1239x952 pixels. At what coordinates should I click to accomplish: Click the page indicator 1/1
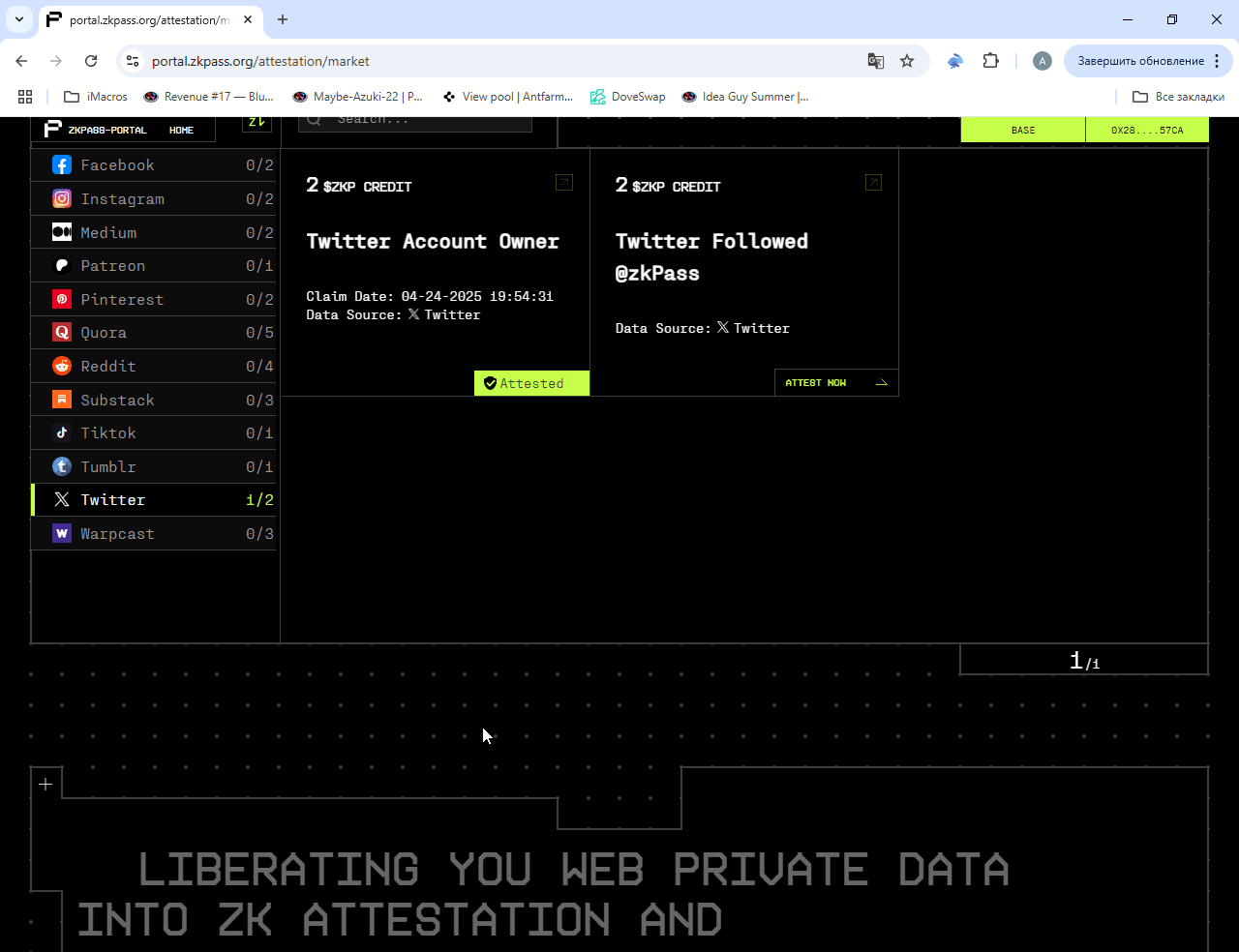pos(1084,661)
